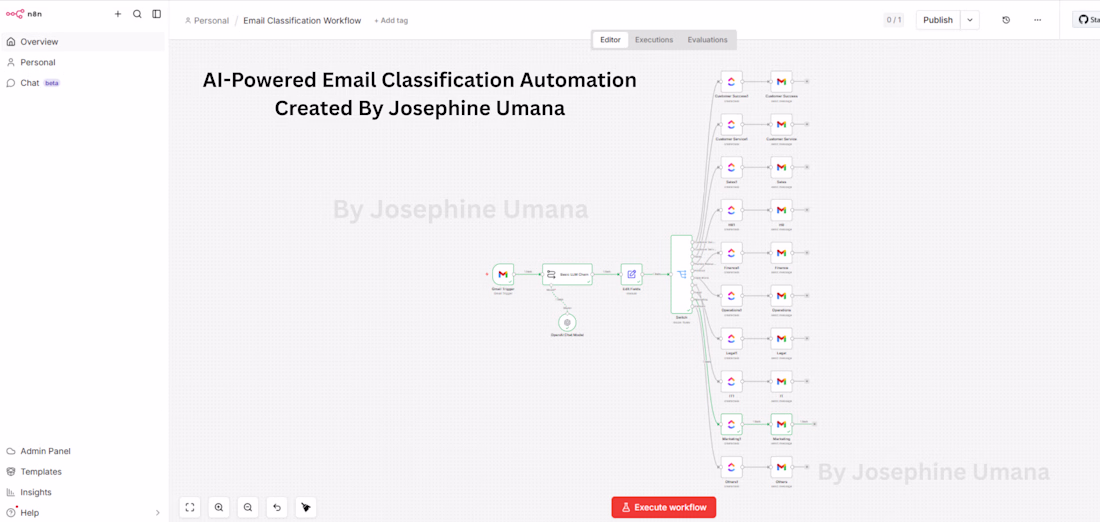The width and height of the screenshot is (1100, 522).
Task: Browse Templates
Action: (83, 471)
